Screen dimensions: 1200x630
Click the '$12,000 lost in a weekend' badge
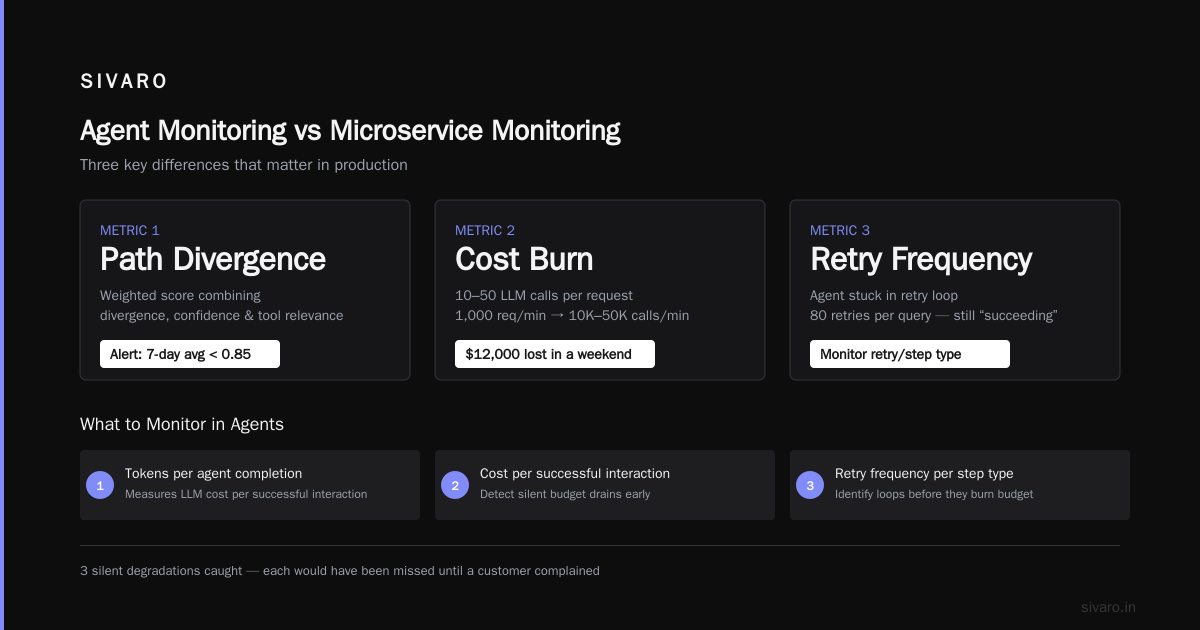point(555,354)
